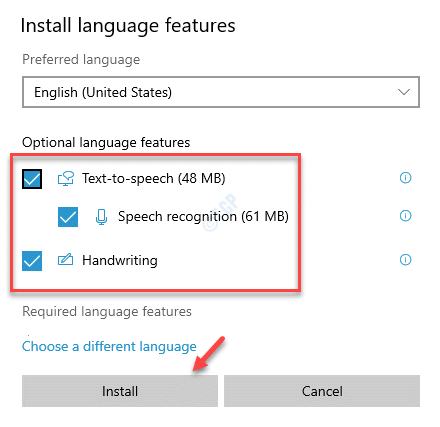Viewport: 440px width, 427px height.
Task: Uncheck the Text-to-speech checkbox
Action: (32, 179)
